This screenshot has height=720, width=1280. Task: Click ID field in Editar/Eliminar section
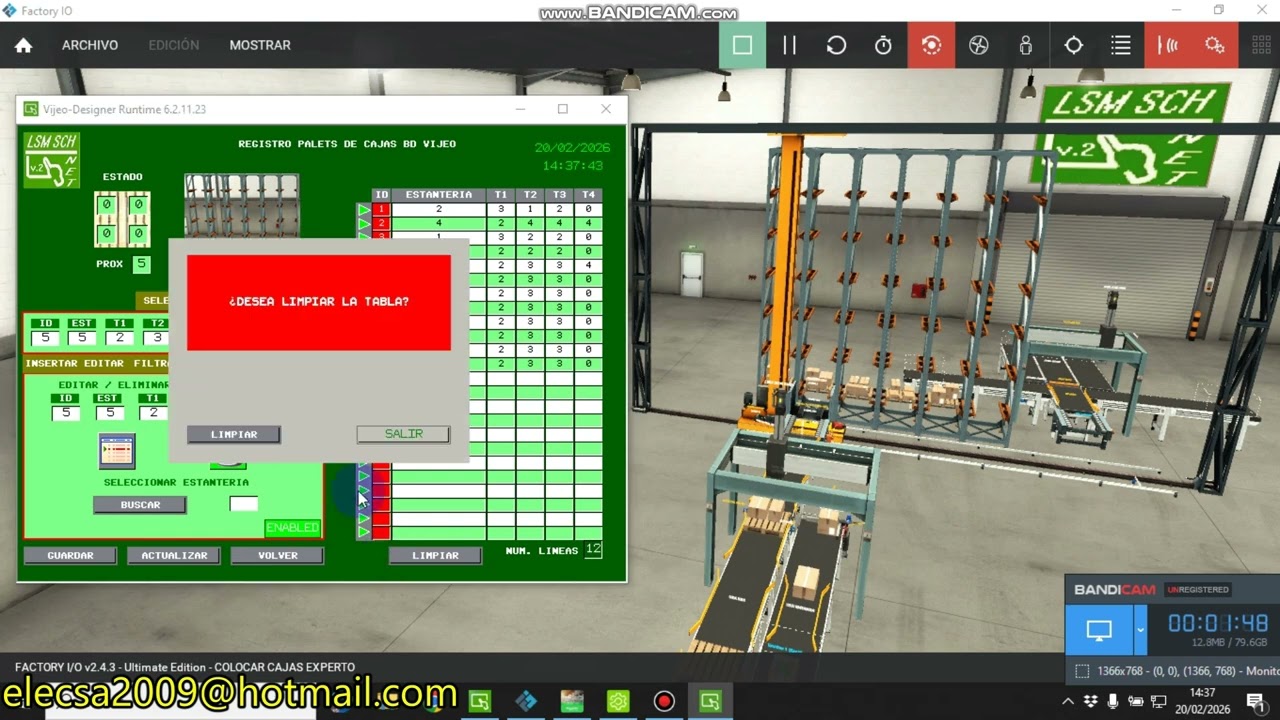(x=66, y=413)
